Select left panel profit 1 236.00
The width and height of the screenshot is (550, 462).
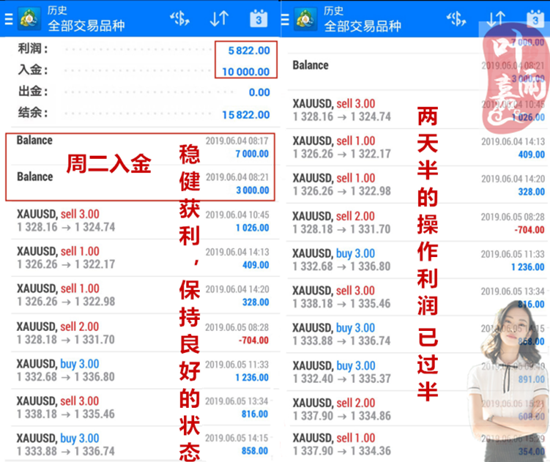[252, 377]
